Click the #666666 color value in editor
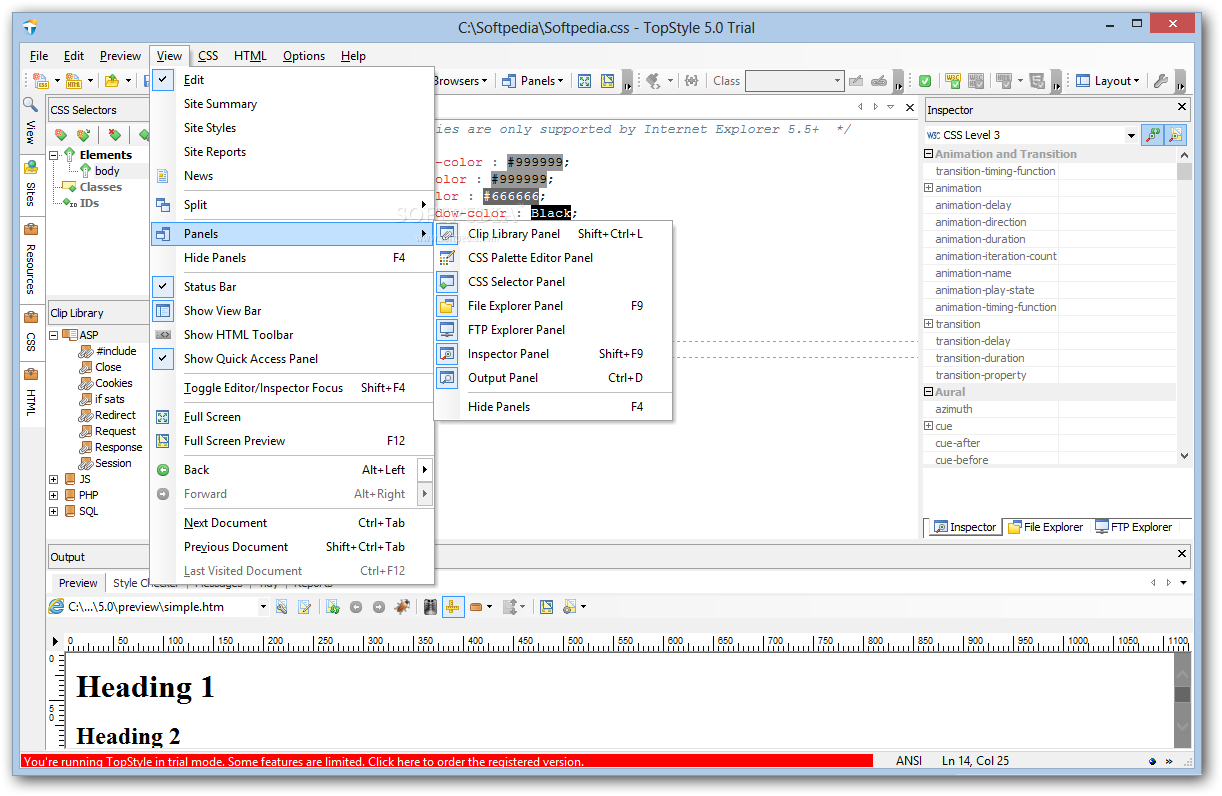The image size is (1222, 796). pyautogui.click(x=511, y=196)
